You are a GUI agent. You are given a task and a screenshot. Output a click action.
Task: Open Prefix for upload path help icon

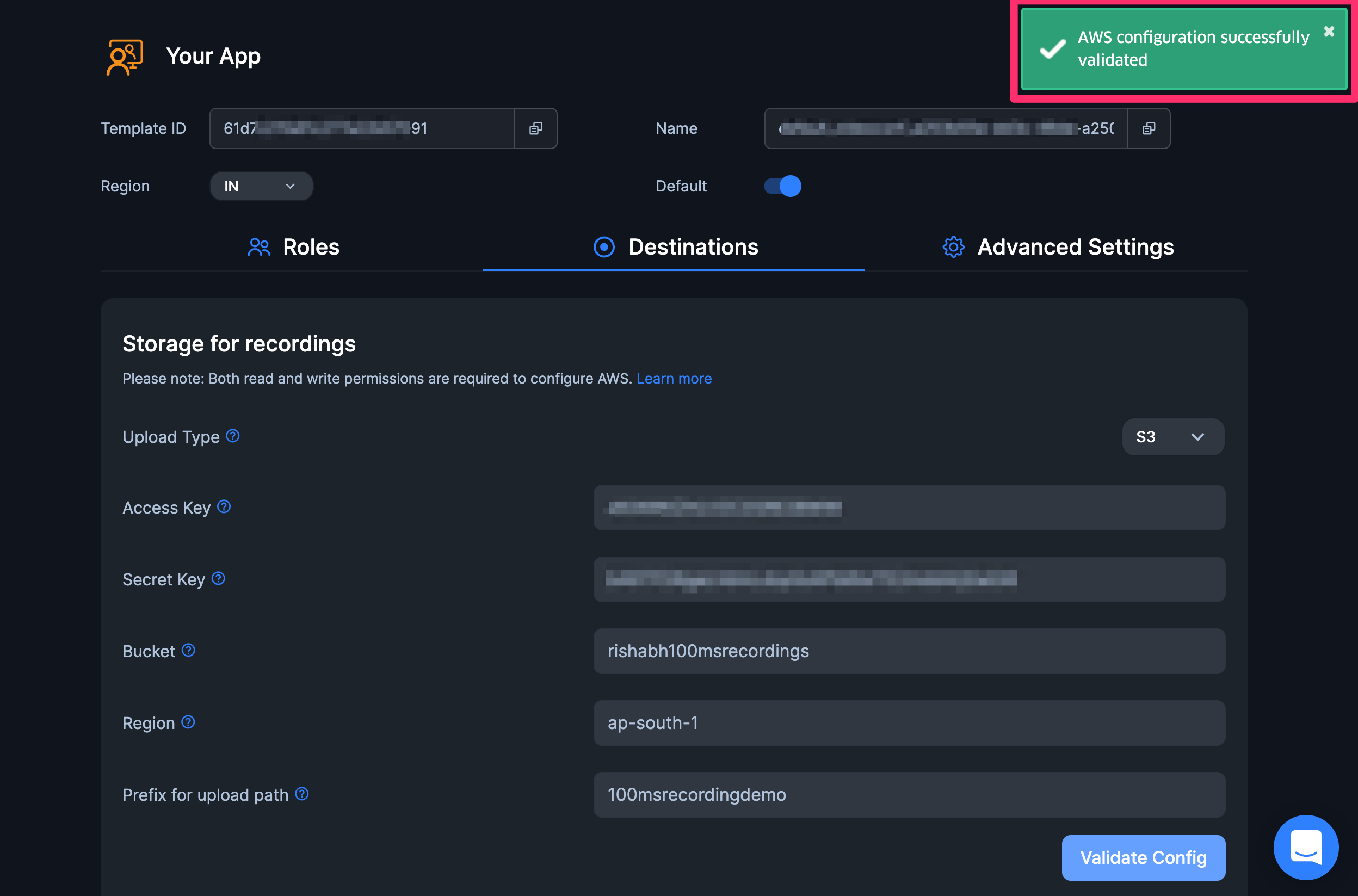pyautogui.click(x=301, y=794)
